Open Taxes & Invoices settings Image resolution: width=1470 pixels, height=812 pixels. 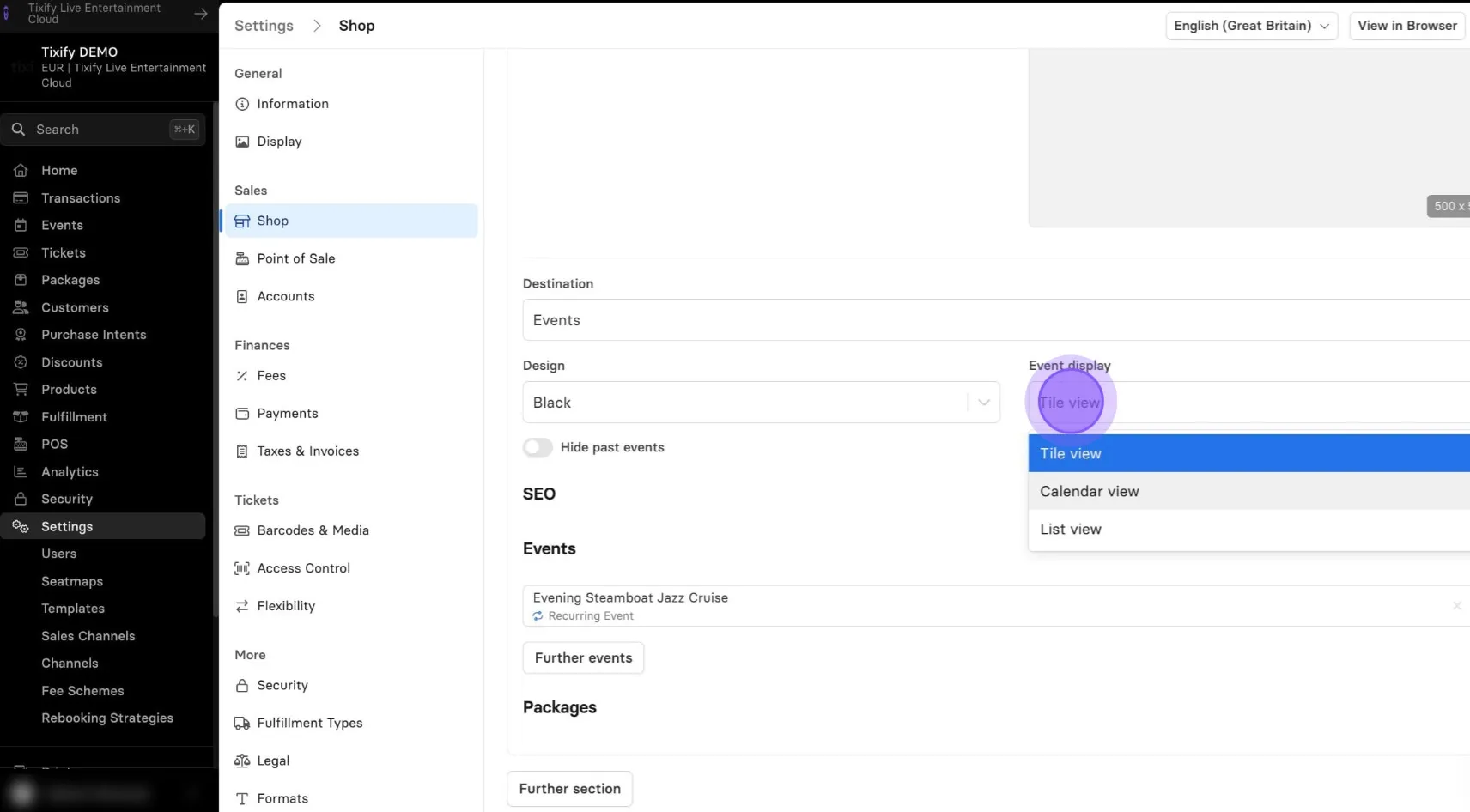point(307,451)
